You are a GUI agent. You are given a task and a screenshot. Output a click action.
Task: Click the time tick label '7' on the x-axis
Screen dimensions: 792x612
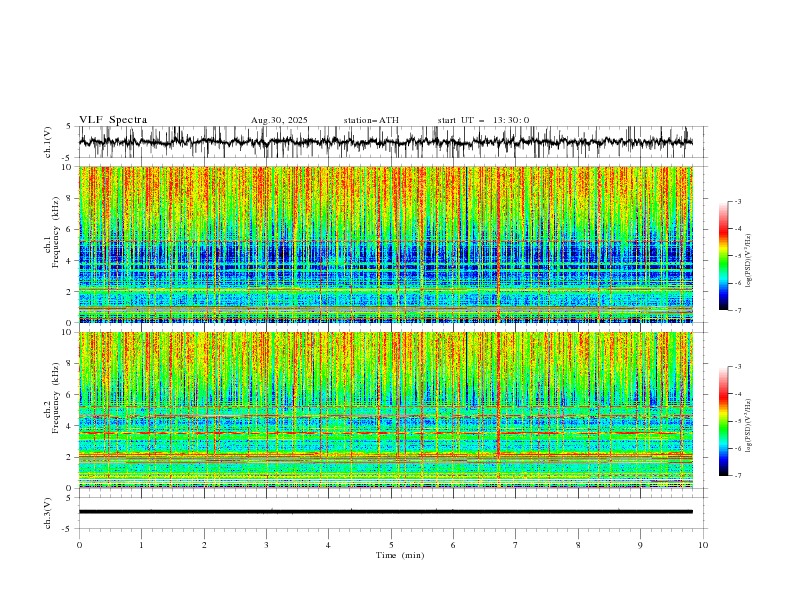point(516,545)
